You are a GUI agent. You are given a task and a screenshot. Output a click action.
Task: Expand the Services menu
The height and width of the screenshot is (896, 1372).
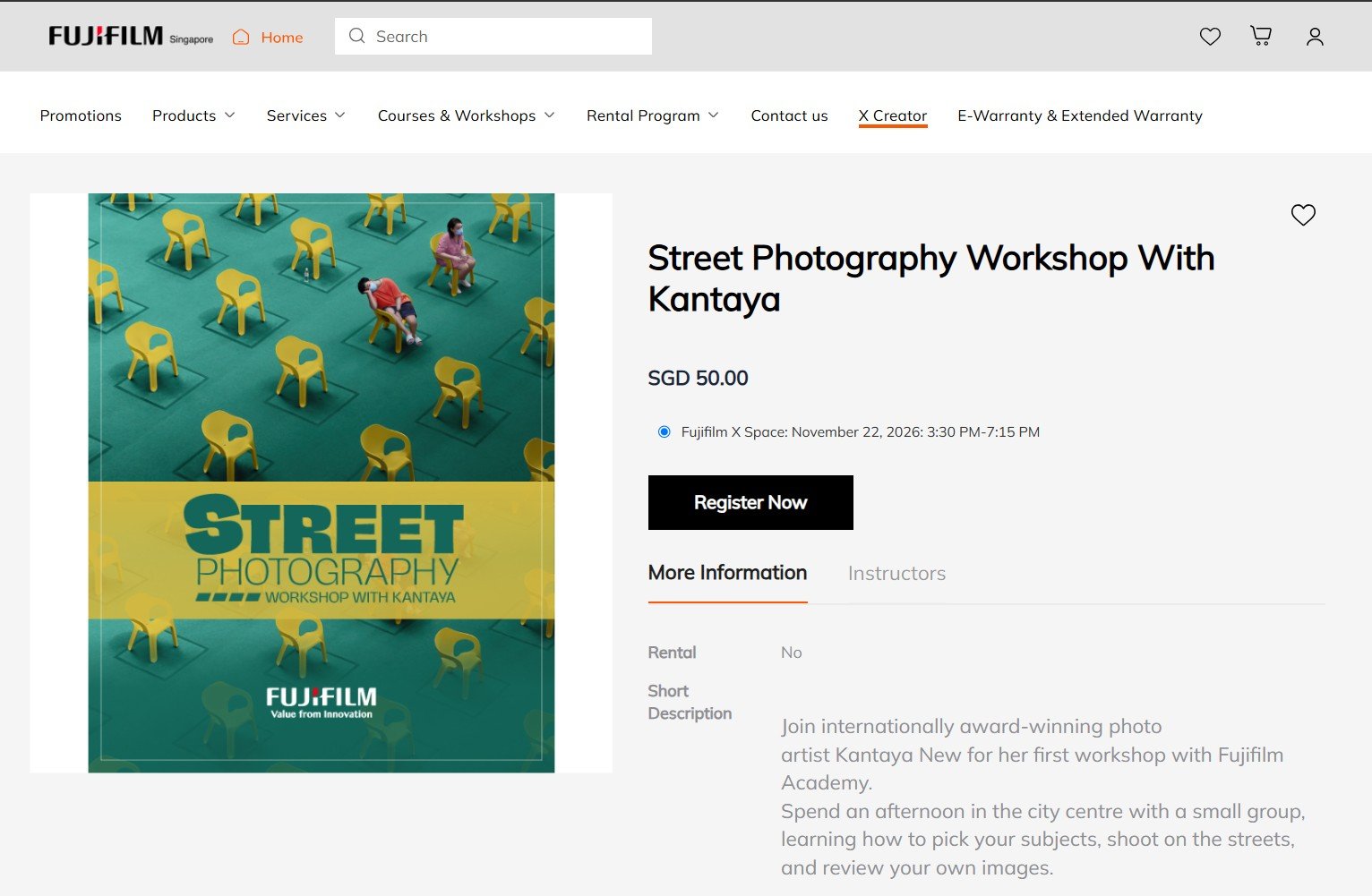click(x=306, y=115)
